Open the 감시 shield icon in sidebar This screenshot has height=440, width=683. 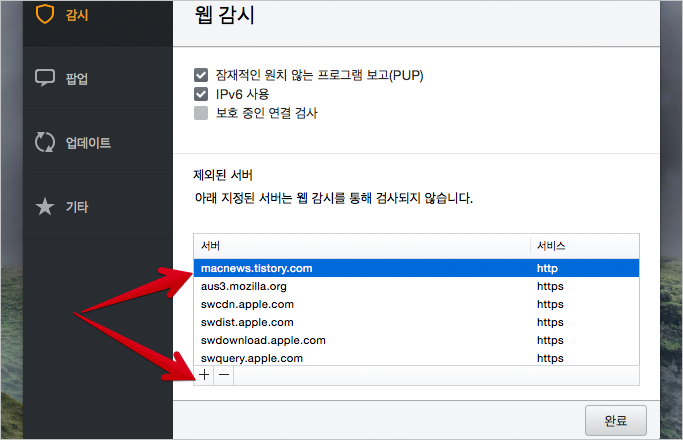[x=44, y=14]
